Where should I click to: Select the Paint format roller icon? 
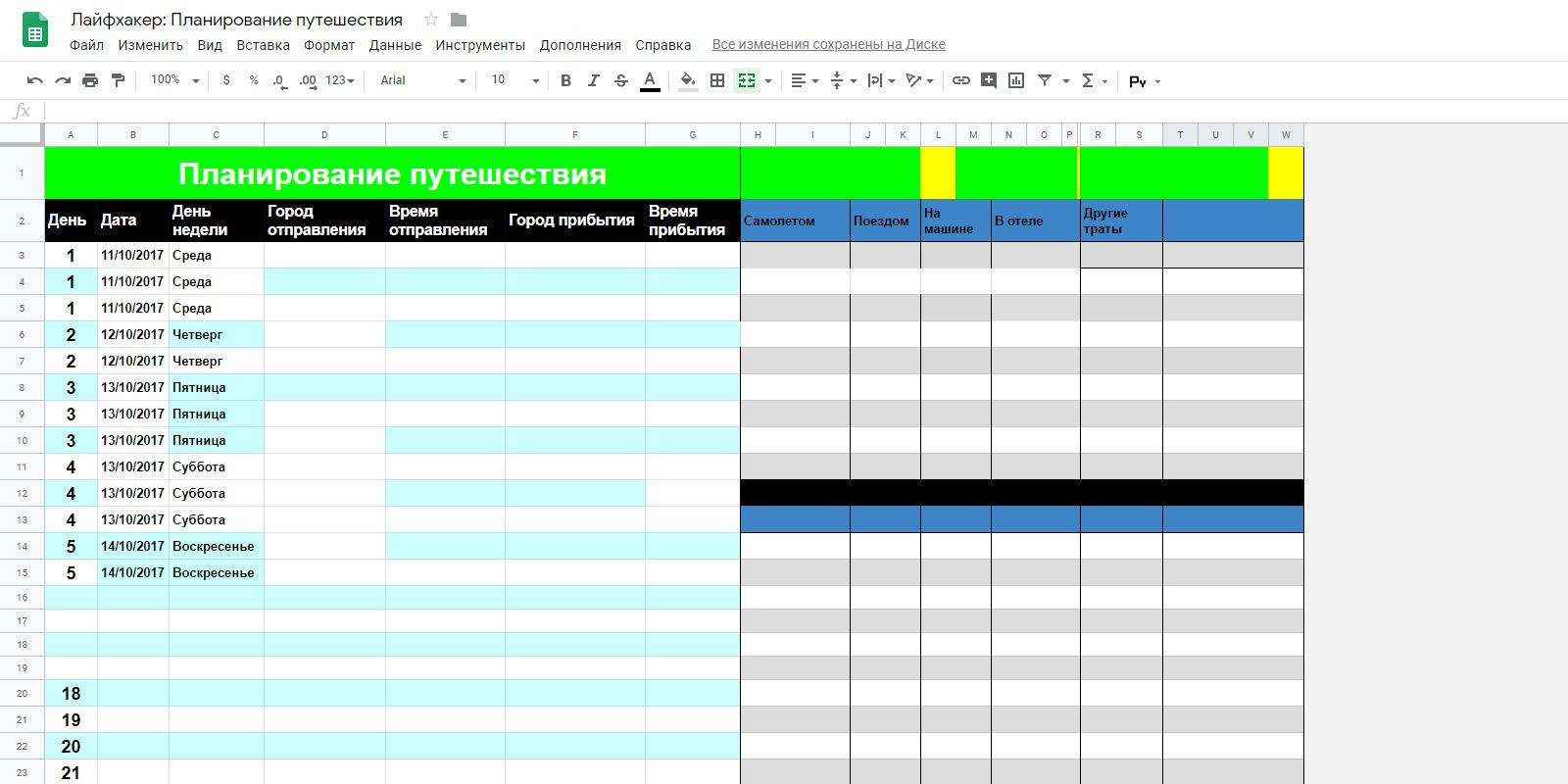pos(118,80)
